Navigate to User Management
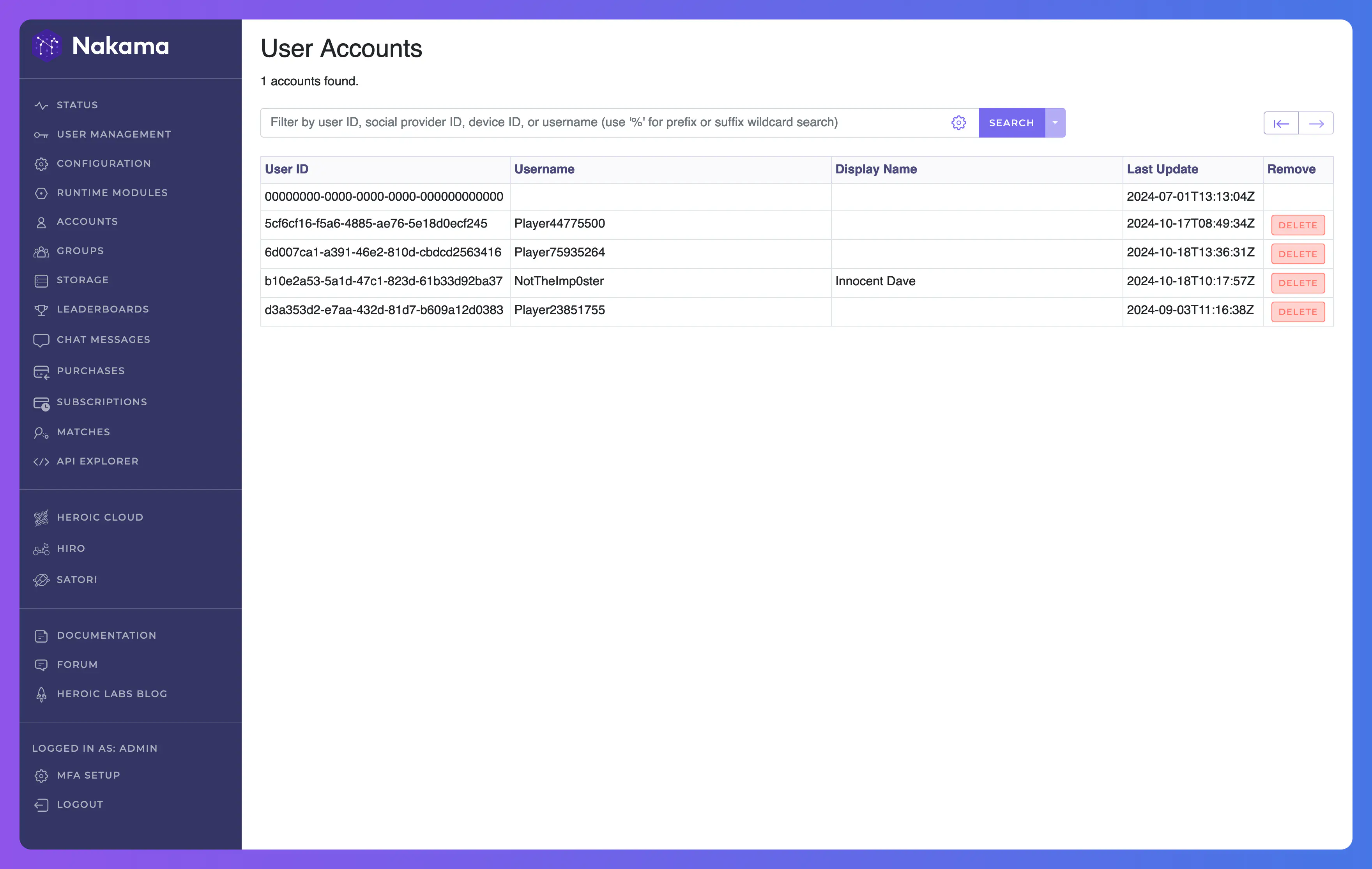The height and width of the screenshot is (869, 1372). point(114,133)
